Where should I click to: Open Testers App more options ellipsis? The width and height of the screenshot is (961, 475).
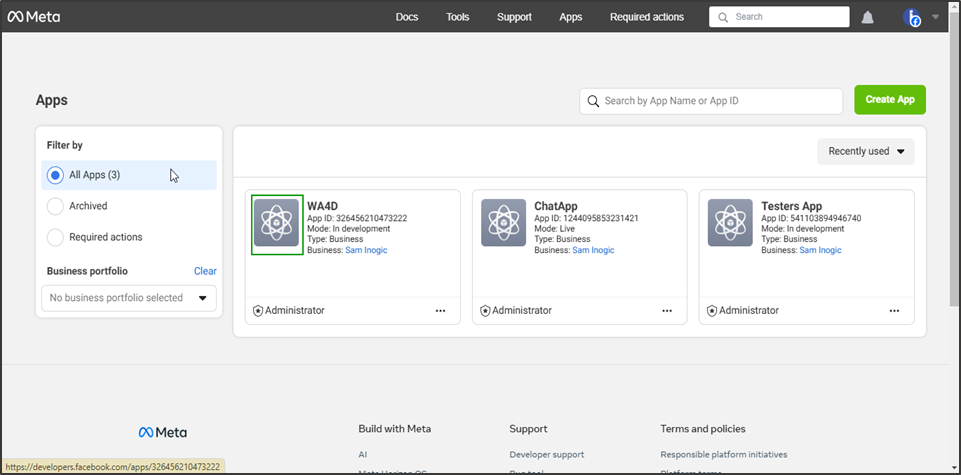click(894, 311)
